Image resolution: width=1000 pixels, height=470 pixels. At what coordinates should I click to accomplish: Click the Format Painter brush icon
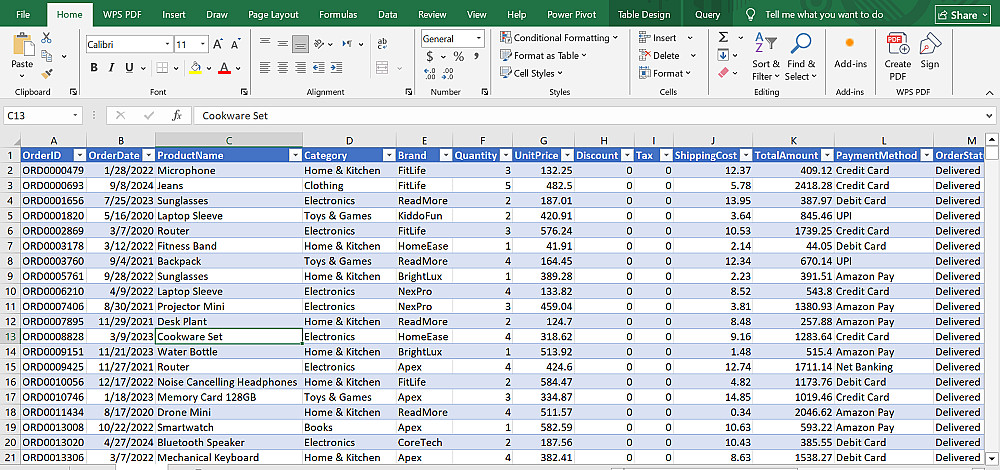click(x=47, y=73)
